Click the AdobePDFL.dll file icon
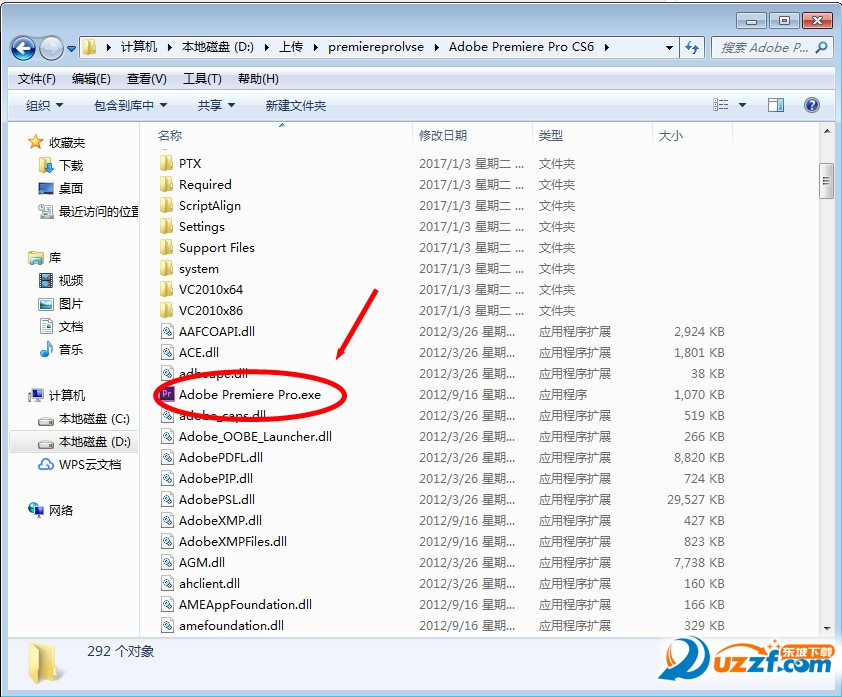842x697 pixels. [168, 457]
